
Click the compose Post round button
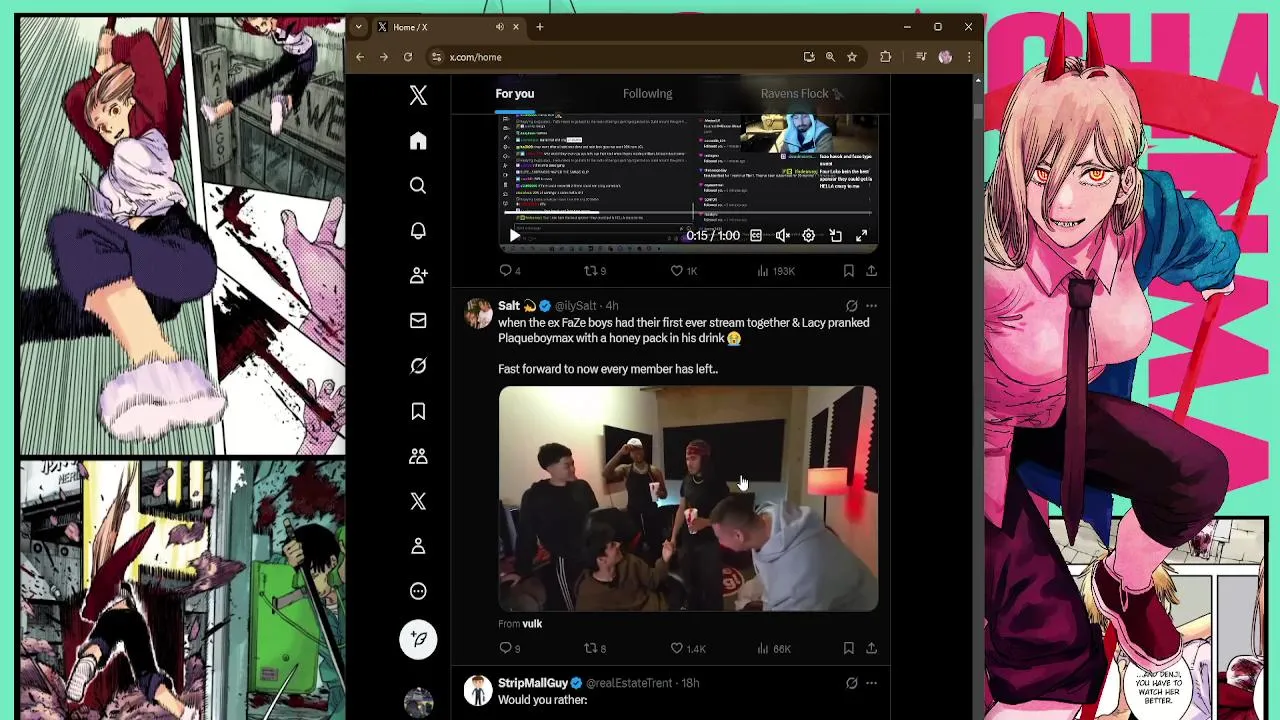(x=418, y=639)
